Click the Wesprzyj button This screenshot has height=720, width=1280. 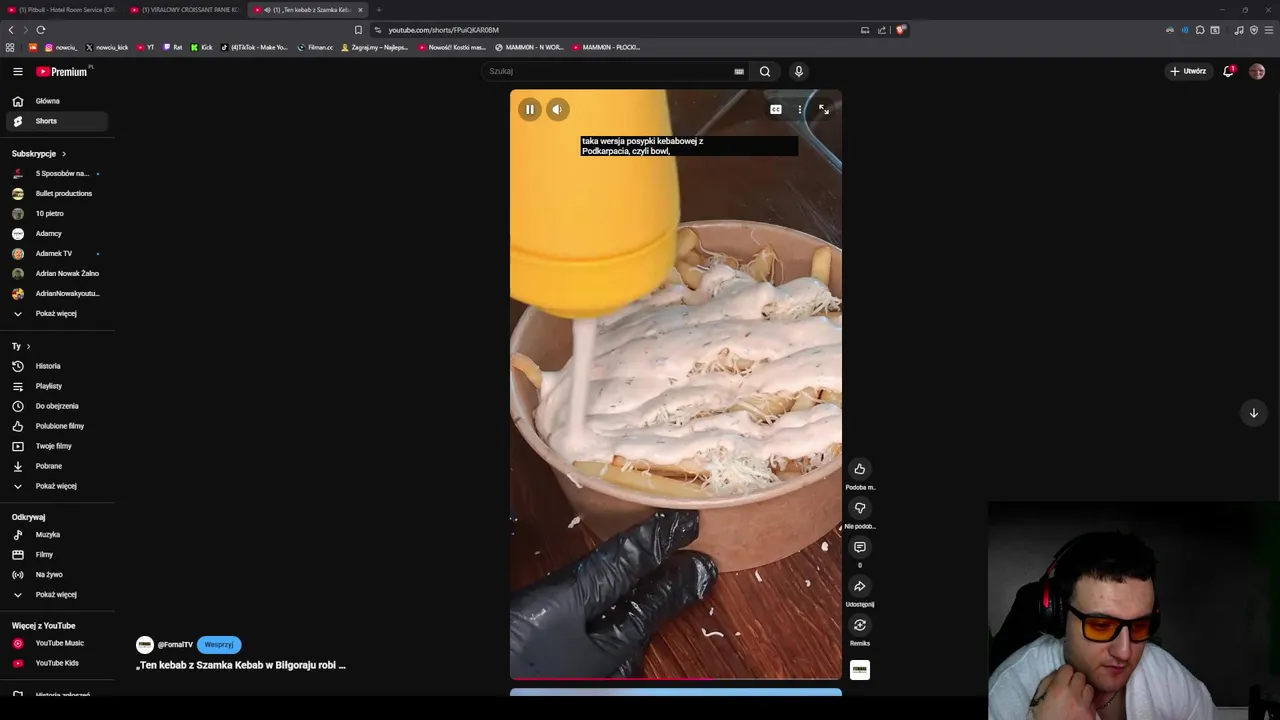click(219, 645)
